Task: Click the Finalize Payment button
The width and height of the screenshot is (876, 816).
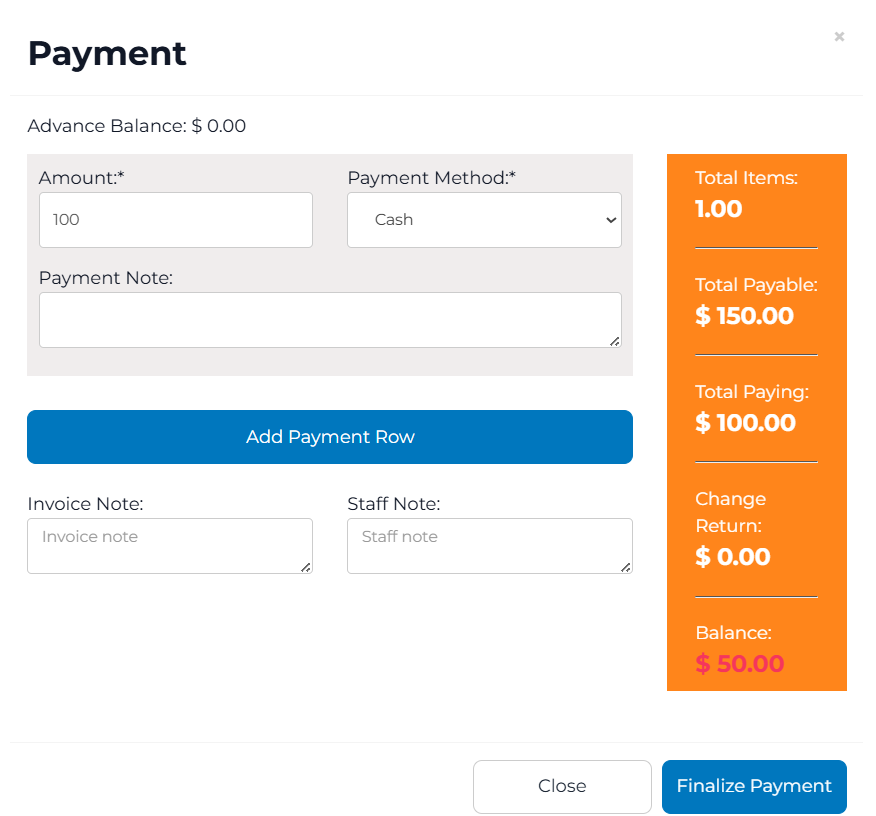Action: [754, 786]
